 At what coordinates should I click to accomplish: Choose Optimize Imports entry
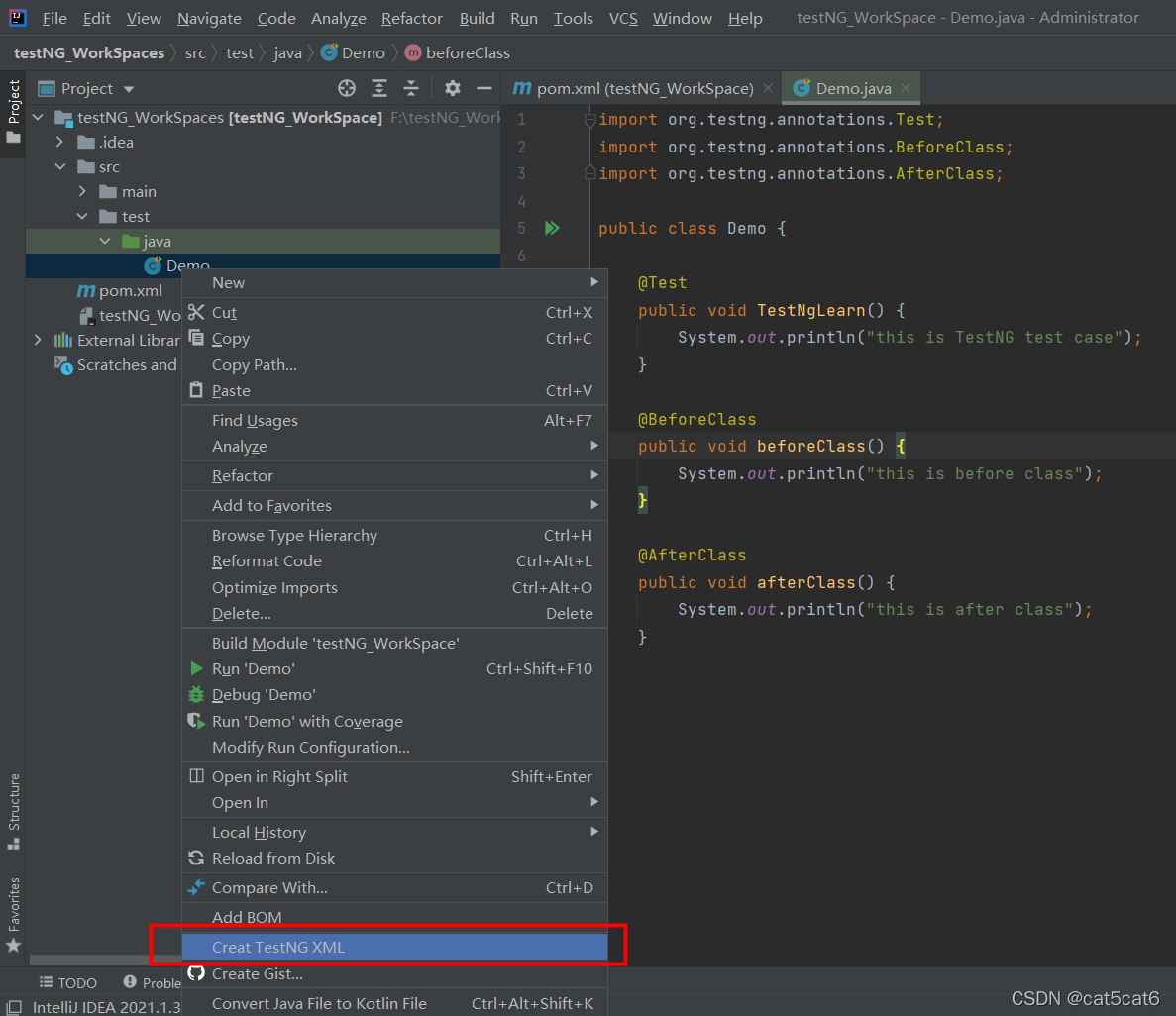pos(394,587)
